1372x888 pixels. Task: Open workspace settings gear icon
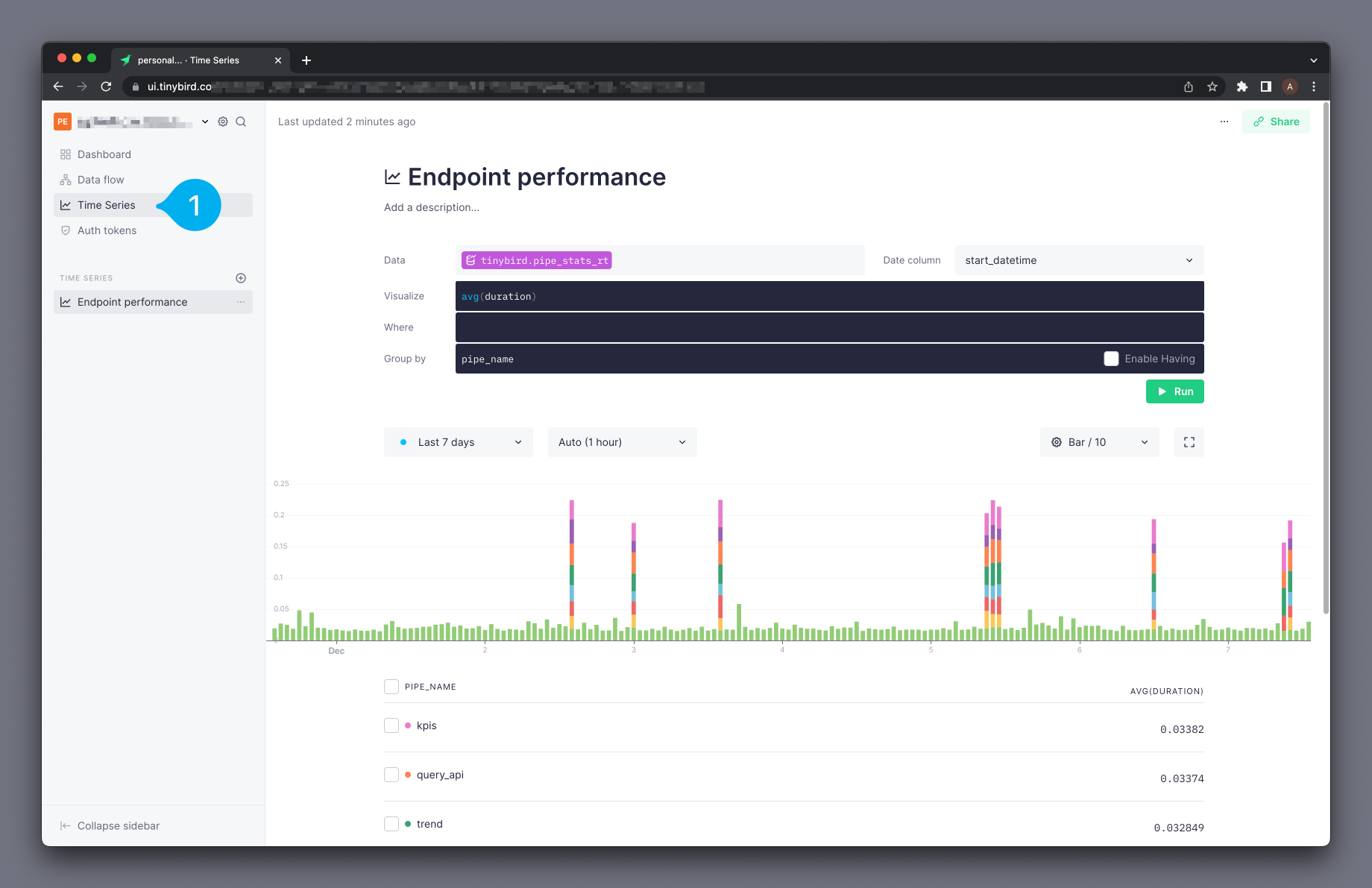[223, 122]
